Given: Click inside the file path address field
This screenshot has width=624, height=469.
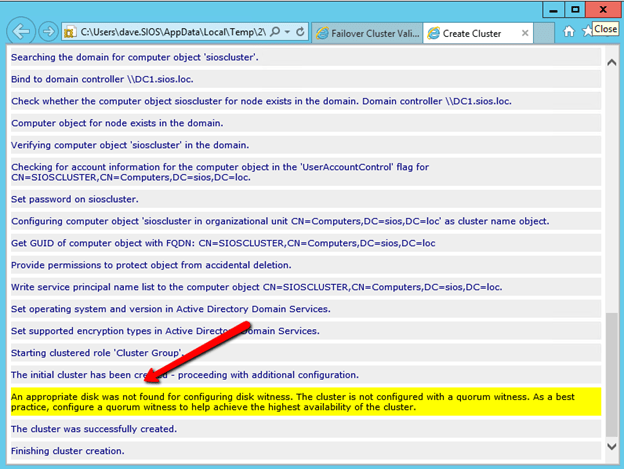Looking at the screenshot, I should [x=170, y=32].
